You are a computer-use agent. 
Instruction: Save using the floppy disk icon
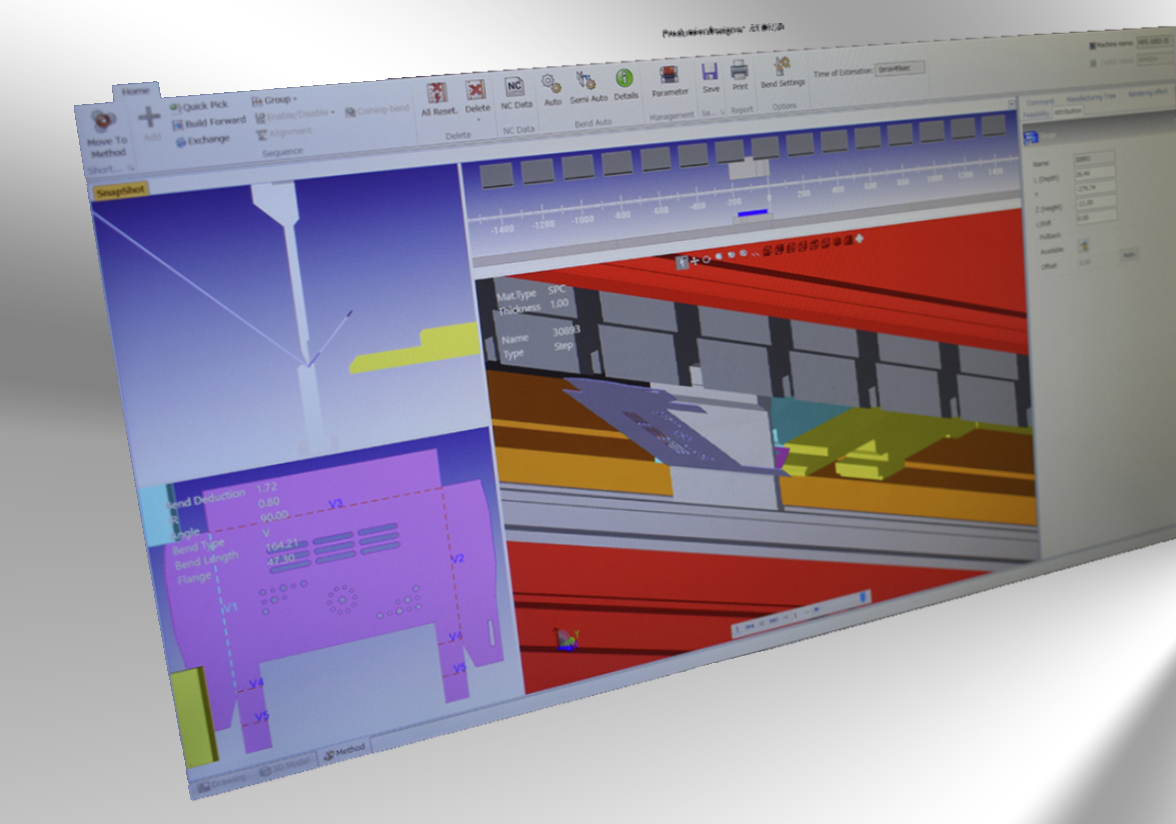tap(710, 72)
